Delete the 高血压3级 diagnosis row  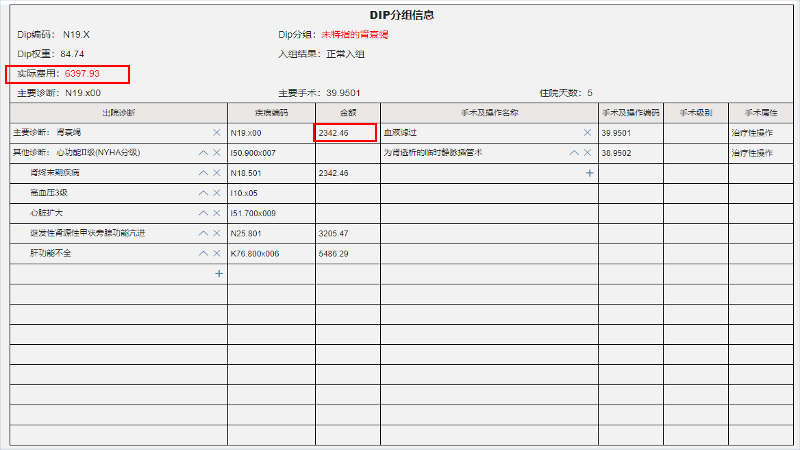(217, 193)
